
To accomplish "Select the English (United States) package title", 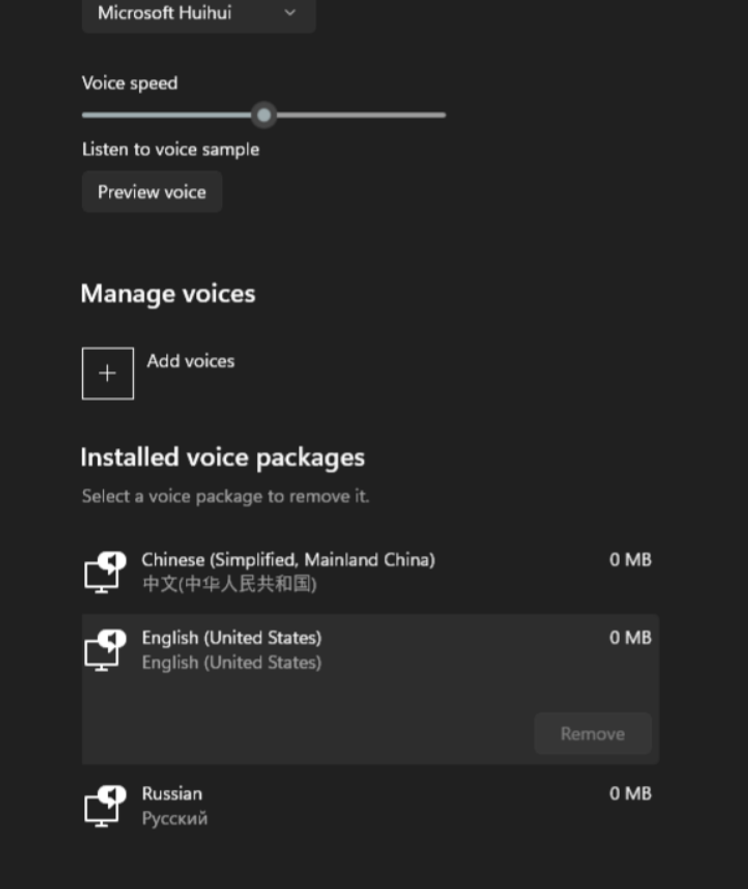I will click(x=231, y=638).
